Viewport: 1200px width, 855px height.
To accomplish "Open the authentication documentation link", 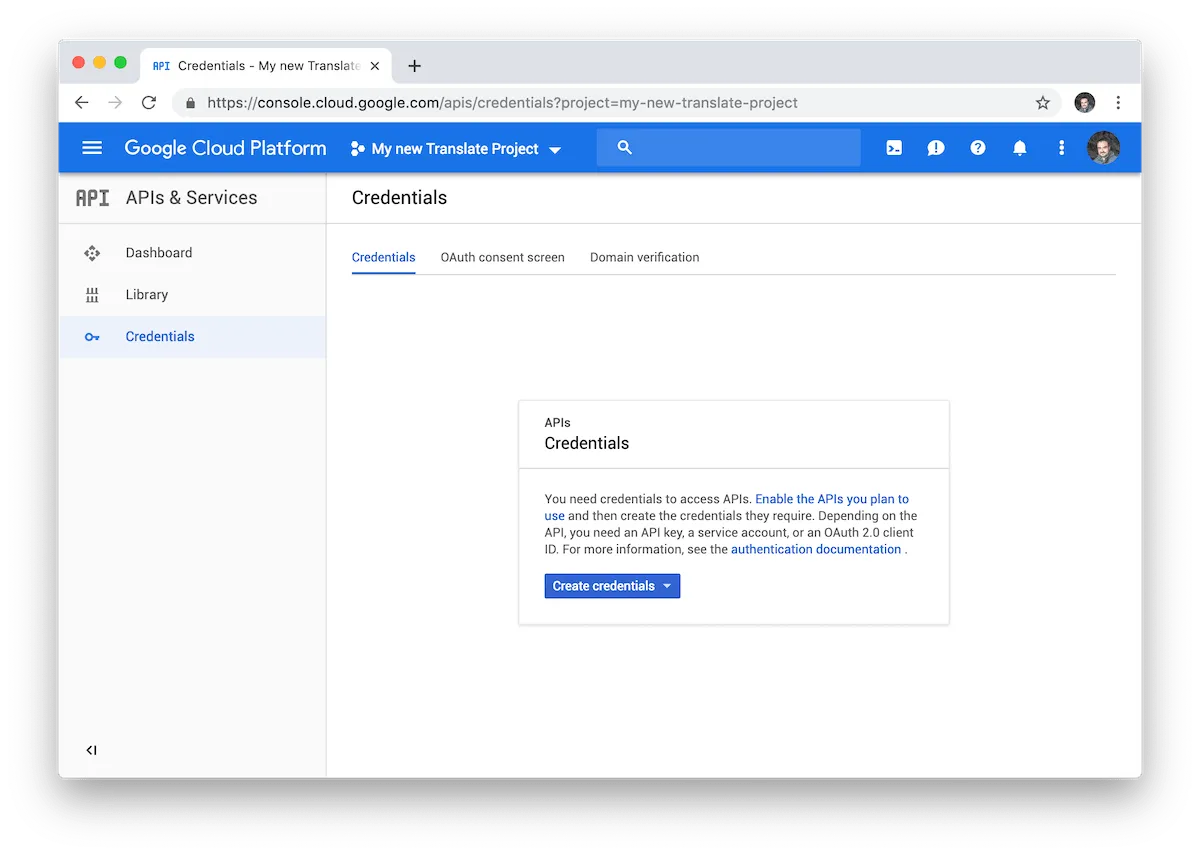I will pyautogui.click(x=816, y=549).
